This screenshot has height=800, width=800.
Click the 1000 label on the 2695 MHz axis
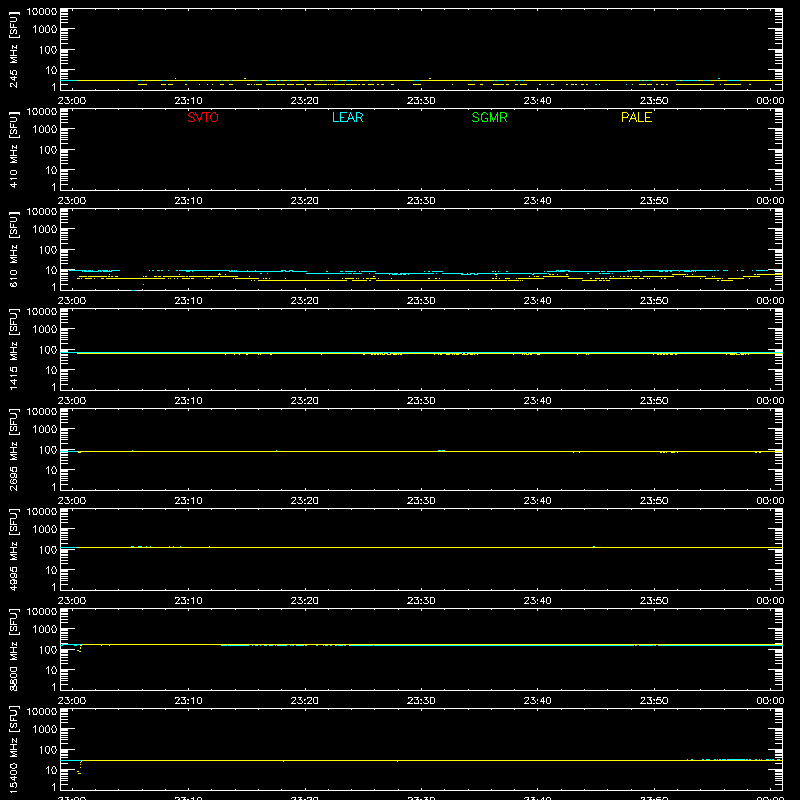point(45,430)
